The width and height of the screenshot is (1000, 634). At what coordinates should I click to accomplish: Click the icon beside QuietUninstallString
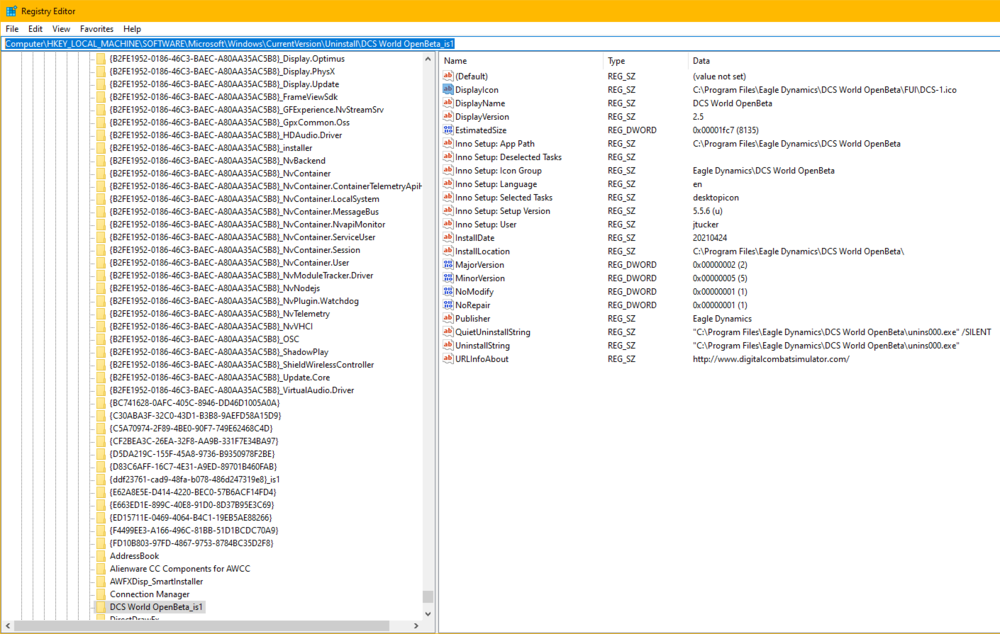448,332
